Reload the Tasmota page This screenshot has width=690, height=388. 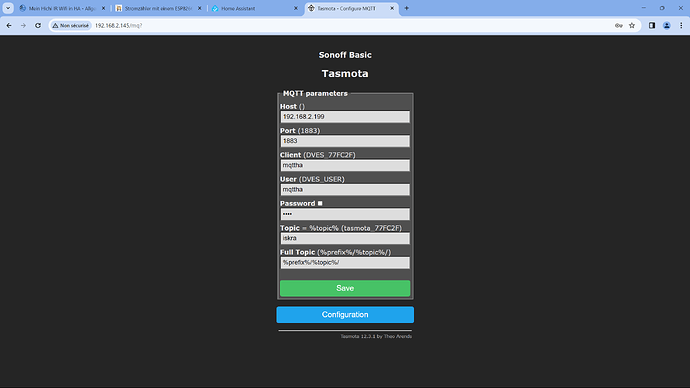[x=38, y=26]
